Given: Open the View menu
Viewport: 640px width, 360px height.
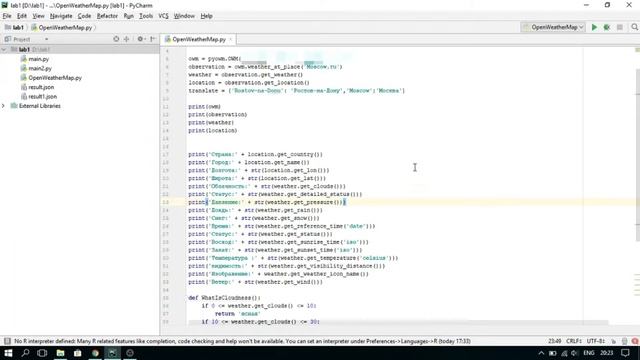Looking at the screenshot, I should [x=38, y=16].
